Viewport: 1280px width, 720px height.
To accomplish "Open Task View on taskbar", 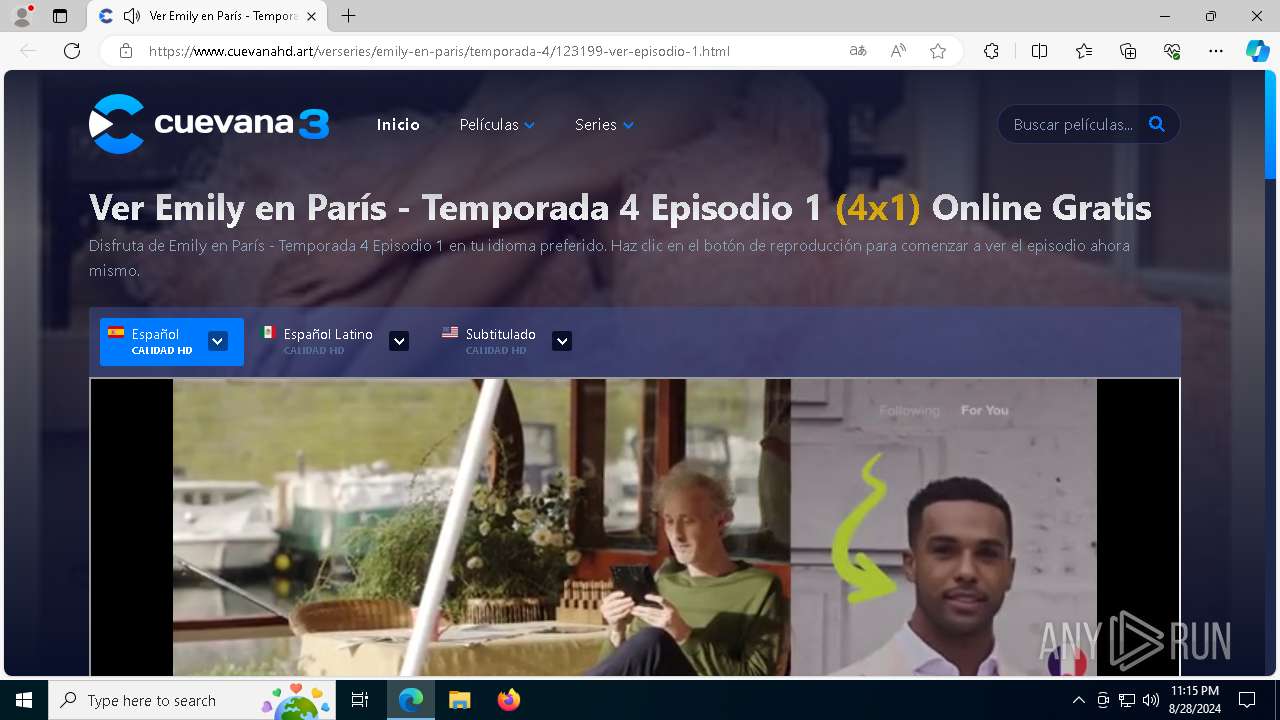I will 361,700.
